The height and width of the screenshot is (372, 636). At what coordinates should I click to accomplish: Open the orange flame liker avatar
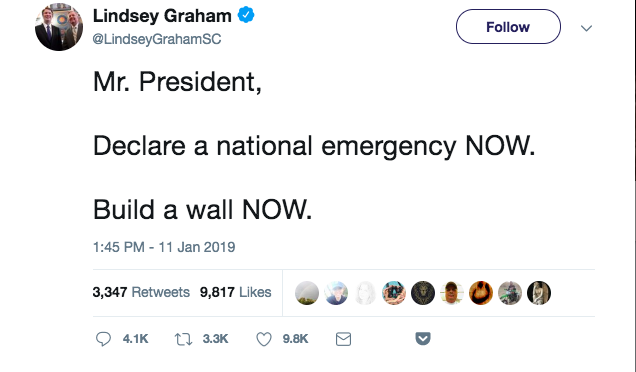point(481,293)
